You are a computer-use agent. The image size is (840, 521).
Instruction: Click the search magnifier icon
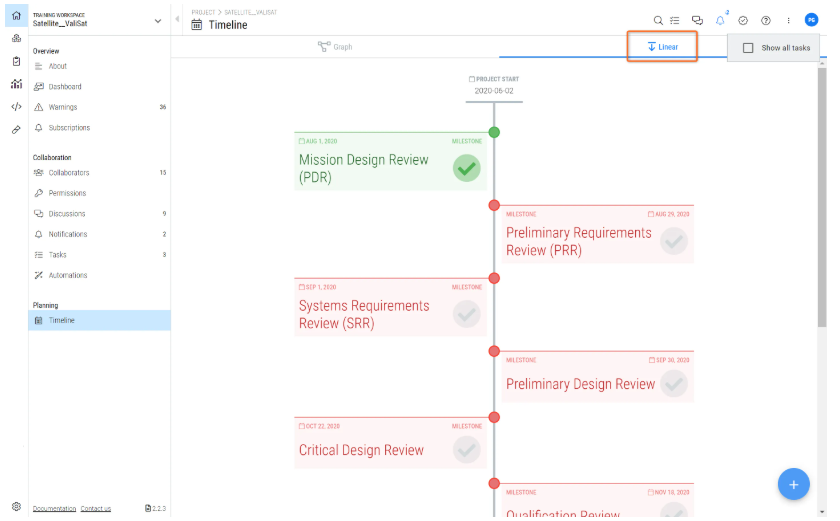(x=658, y=20)
